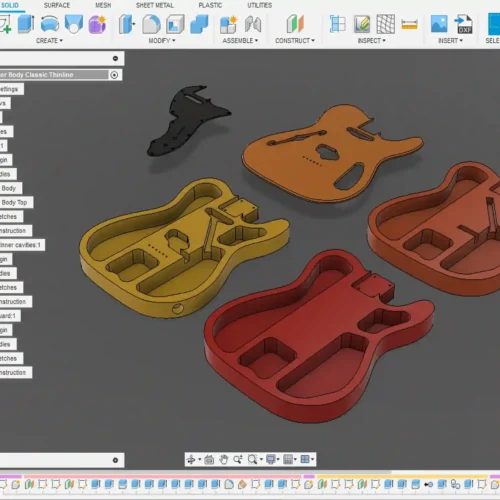Click the Viewports layout icon
This screenshot has height=500, width=500.
tap(305, 460)
